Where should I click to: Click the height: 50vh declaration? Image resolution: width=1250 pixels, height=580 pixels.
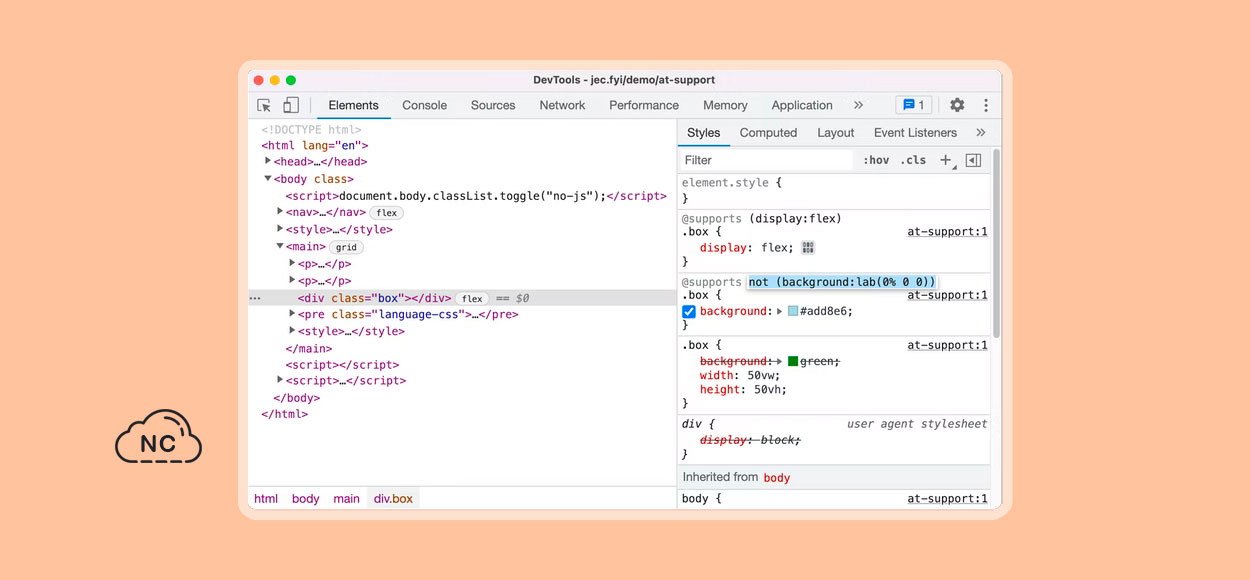click(x=743, y=389)
